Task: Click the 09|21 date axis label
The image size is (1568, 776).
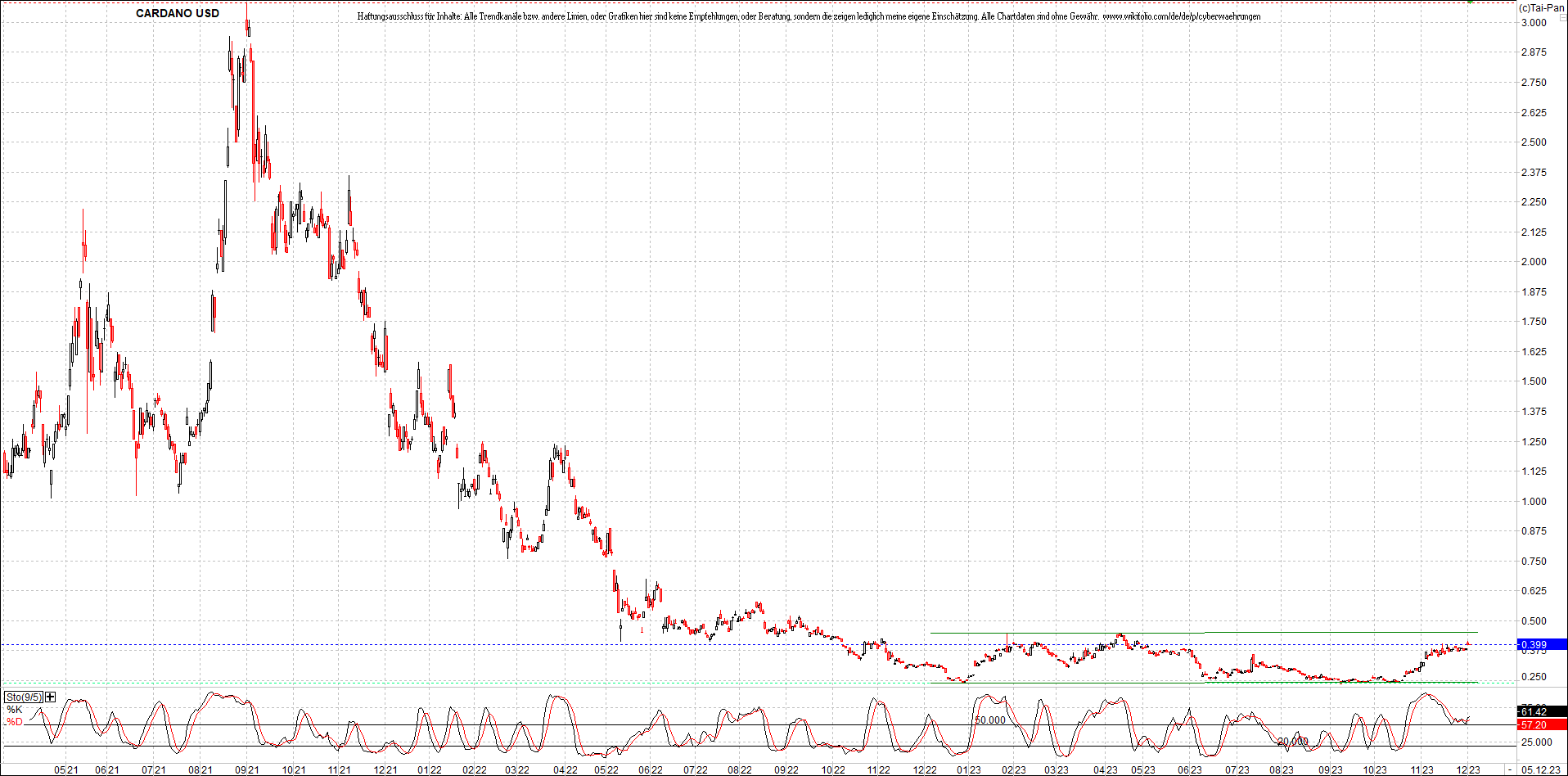Action: point(247,769)
